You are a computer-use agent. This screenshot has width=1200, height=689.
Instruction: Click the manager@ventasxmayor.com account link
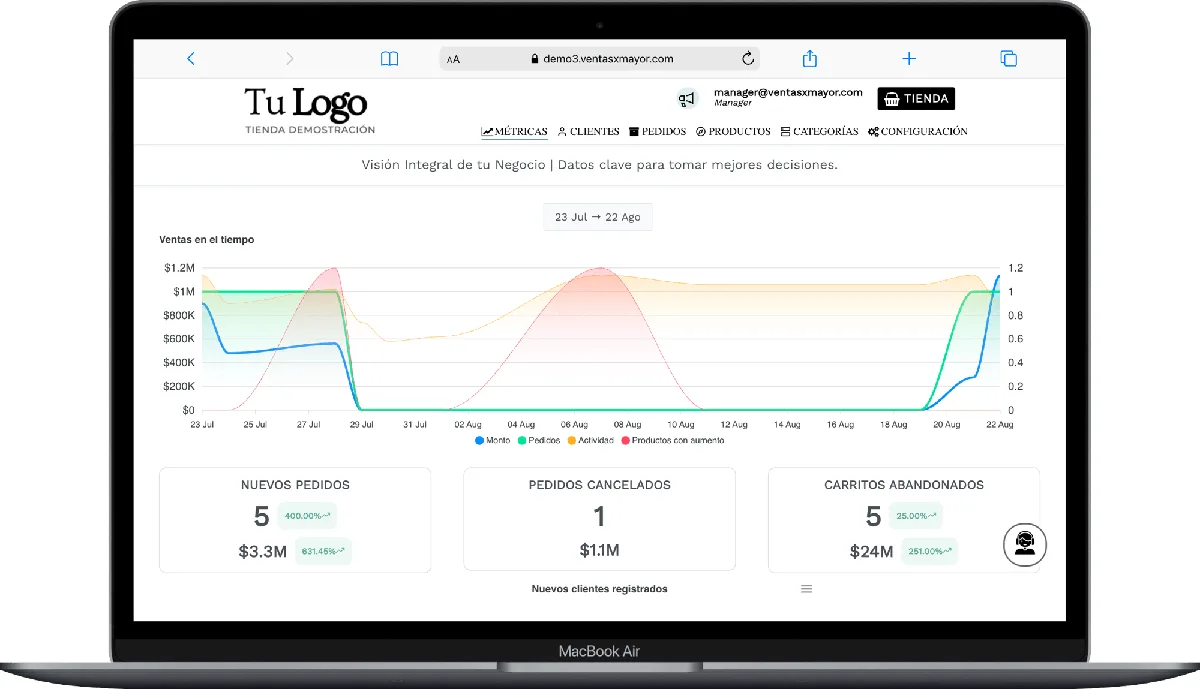tap(788, 91)
